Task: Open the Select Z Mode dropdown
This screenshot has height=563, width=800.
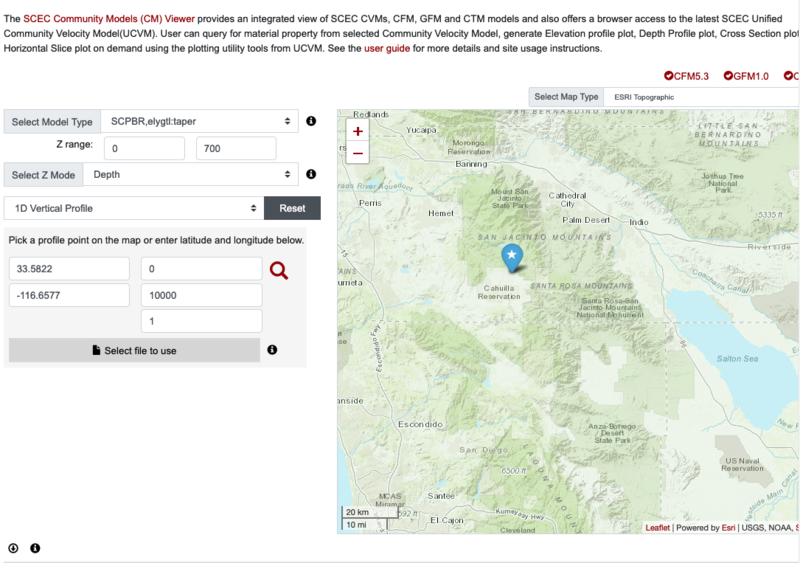Action: click(x=191, y=175)
